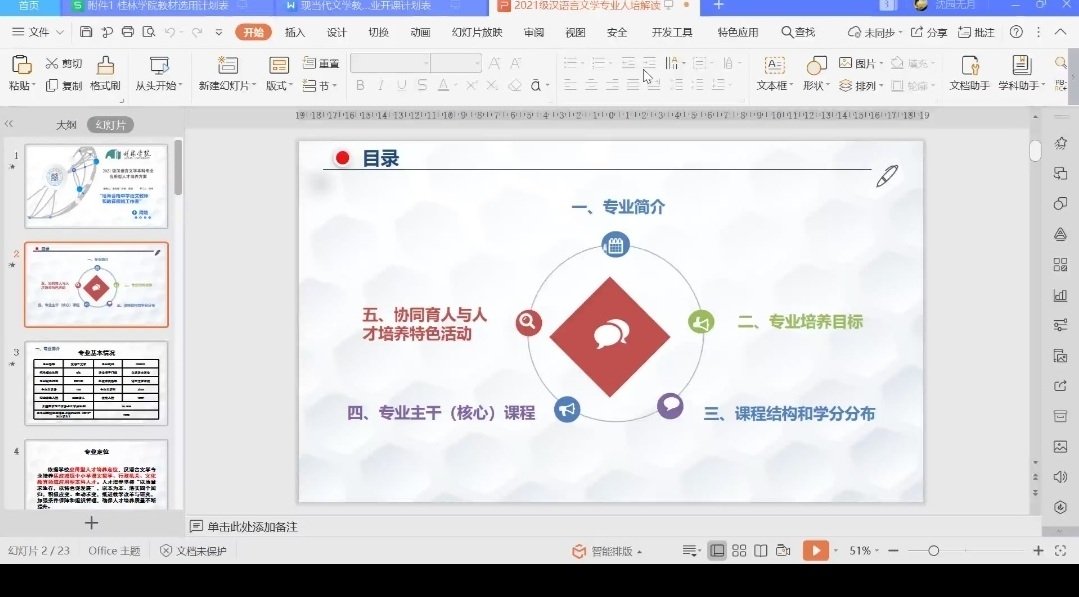Click the help question mark icon
This screenshot has width=1079, height=597.
(1017, 32)
